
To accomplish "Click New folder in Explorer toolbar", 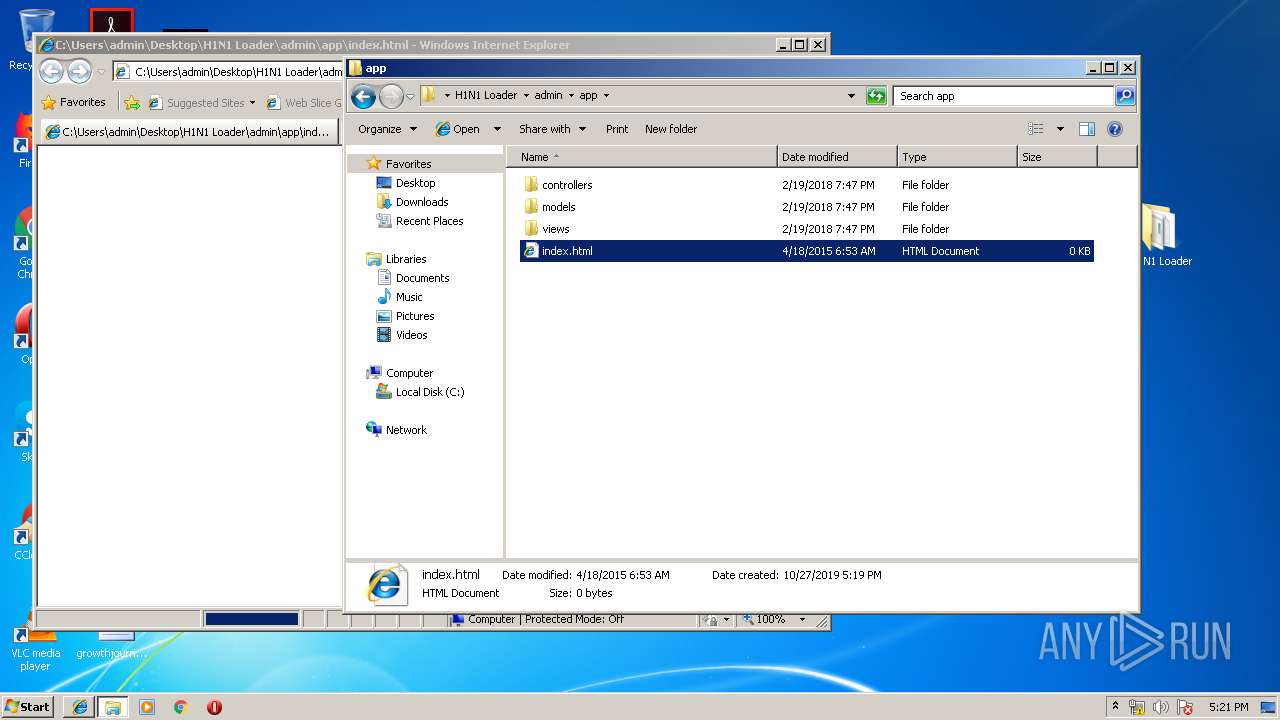I will (x=671, y=129).
